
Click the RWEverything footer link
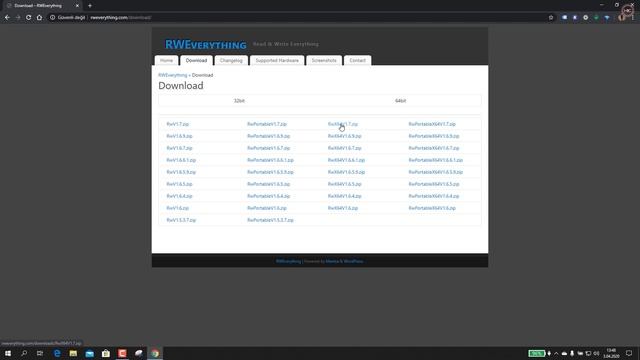pos(288,261)
